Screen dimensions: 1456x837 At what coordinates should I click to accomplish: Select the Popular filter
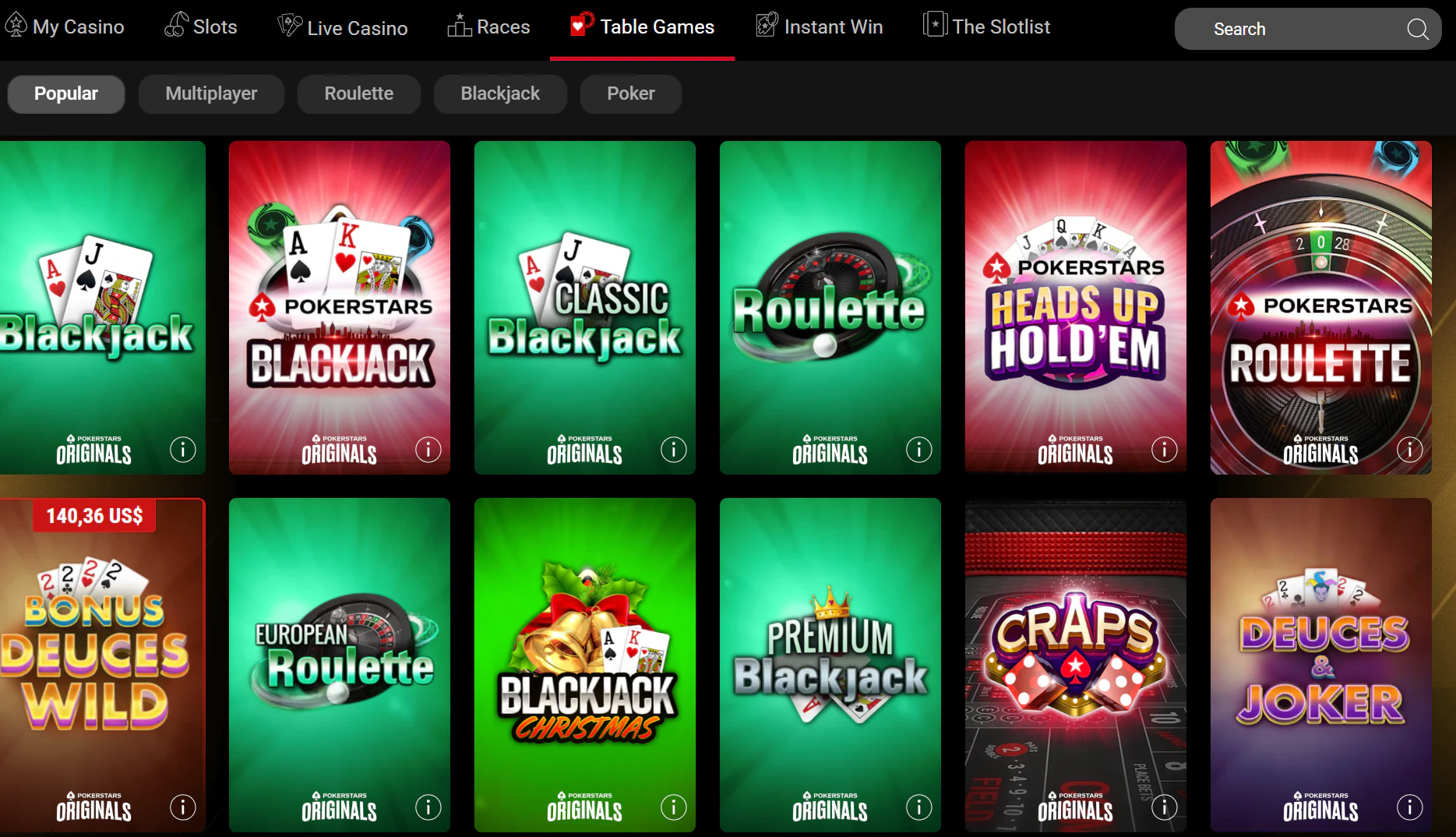66,94
